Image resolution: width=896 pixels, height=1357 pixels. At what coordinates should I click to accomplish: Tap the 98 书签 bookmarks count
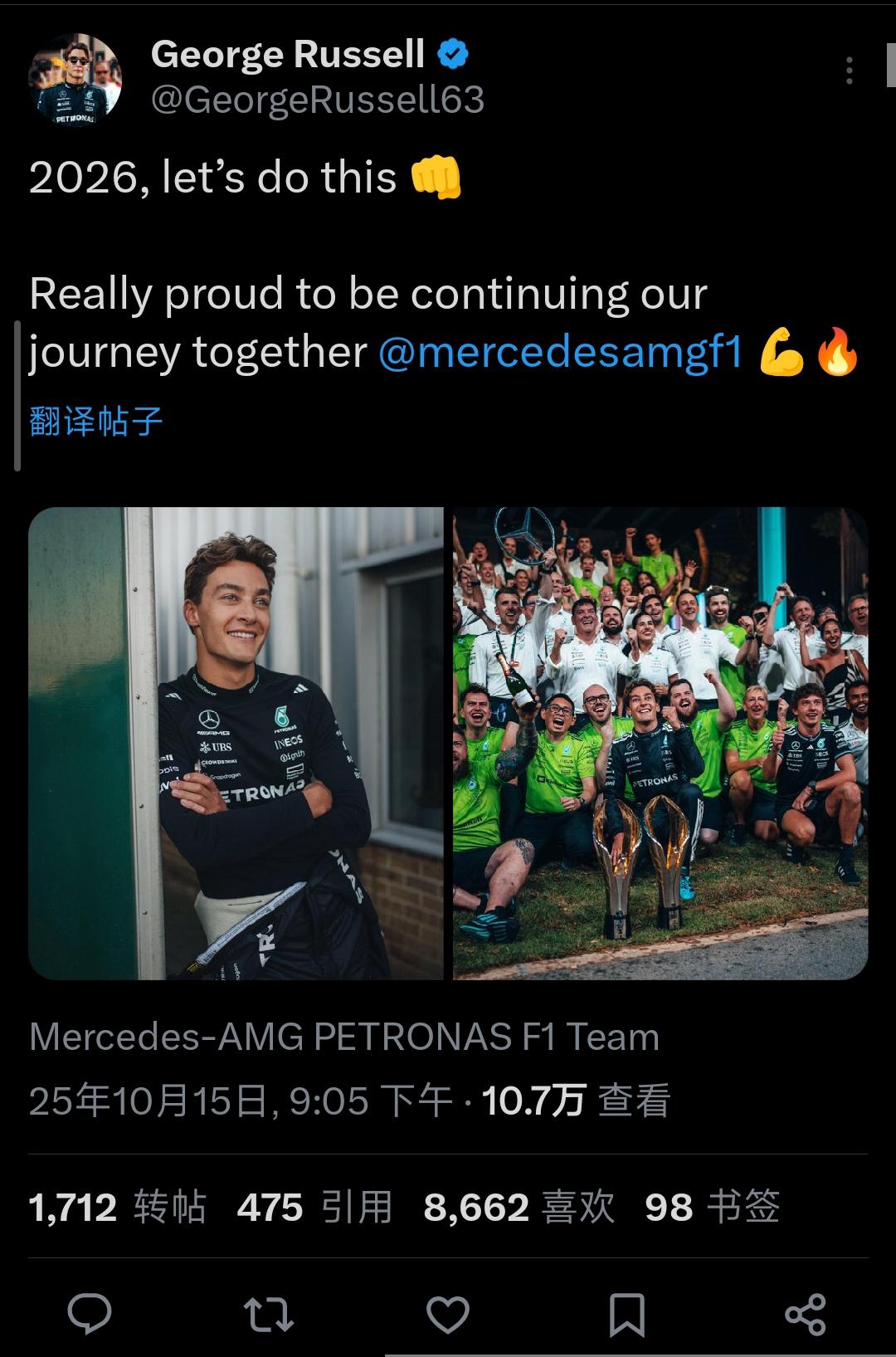pos(713,1207)
